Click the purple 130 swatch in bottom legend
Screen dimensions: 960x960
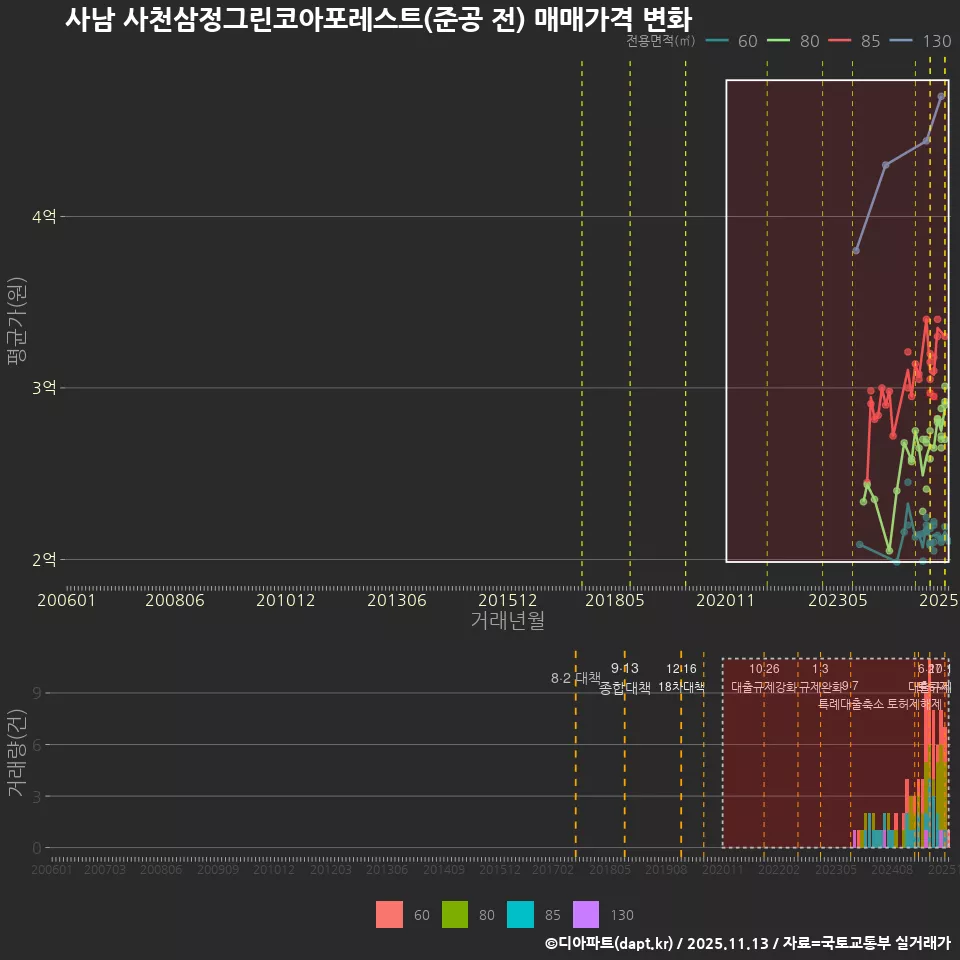586,914
